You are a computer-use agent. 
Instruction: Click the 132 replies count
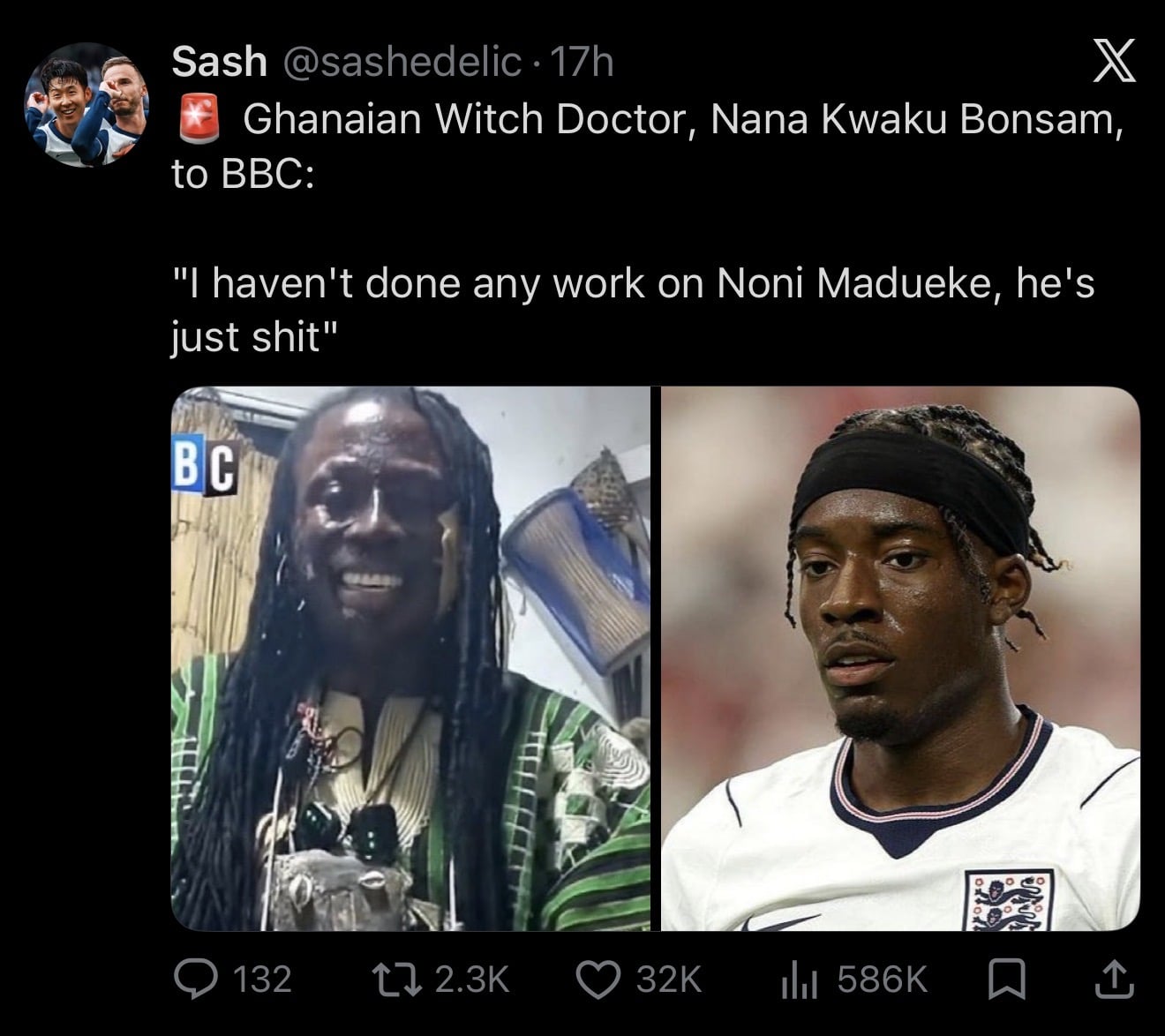pos(261,980)
